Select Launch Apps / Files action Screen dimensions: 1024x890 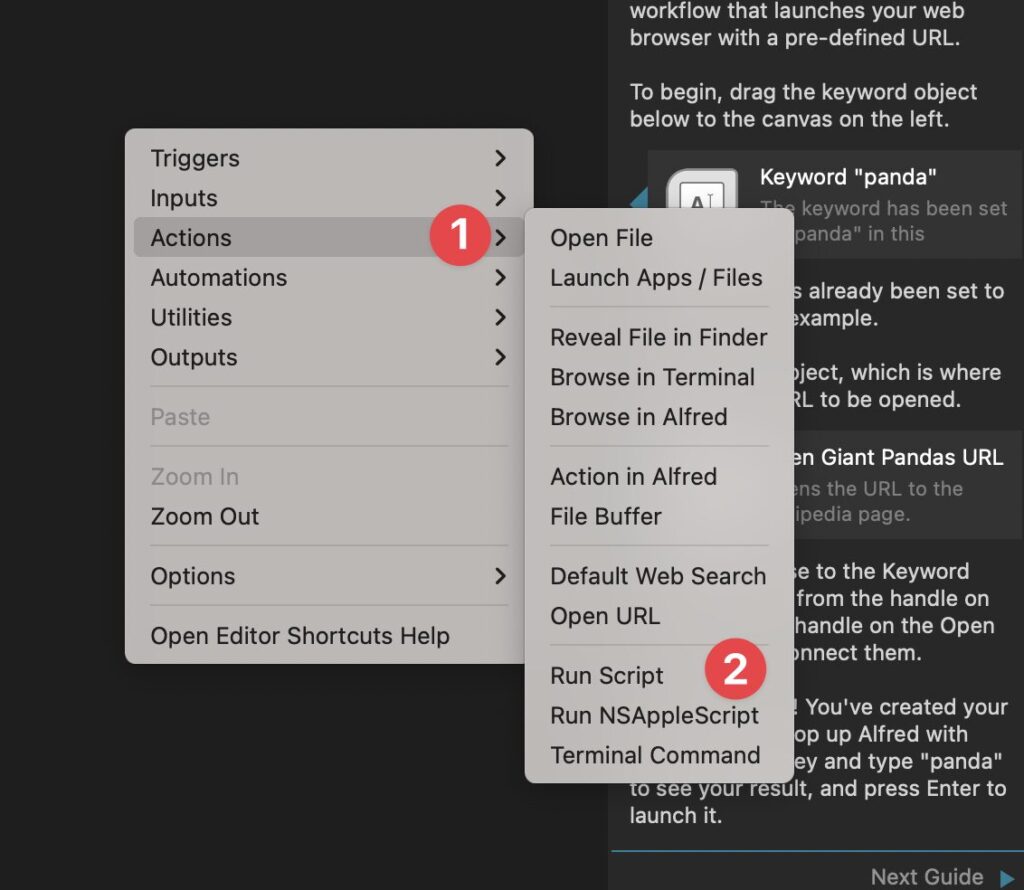point(659,278)
